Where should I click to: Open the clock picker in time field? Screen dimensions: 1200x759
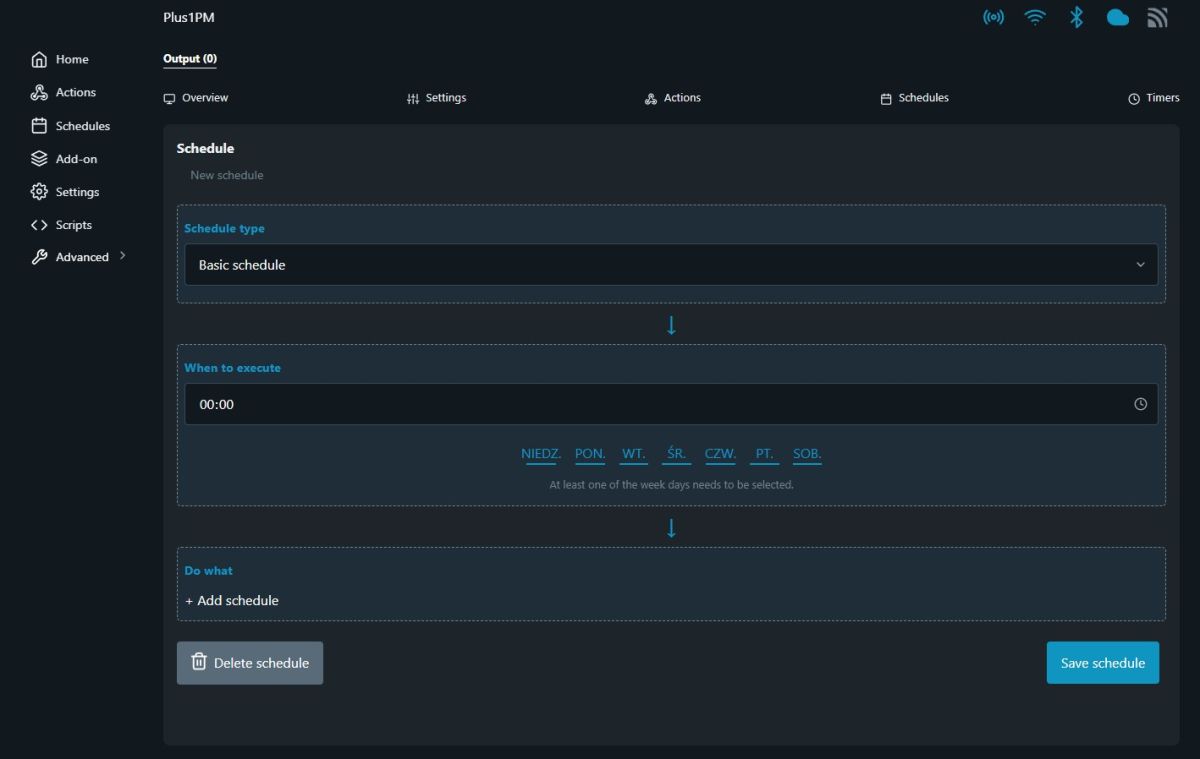pos(1140,404)
